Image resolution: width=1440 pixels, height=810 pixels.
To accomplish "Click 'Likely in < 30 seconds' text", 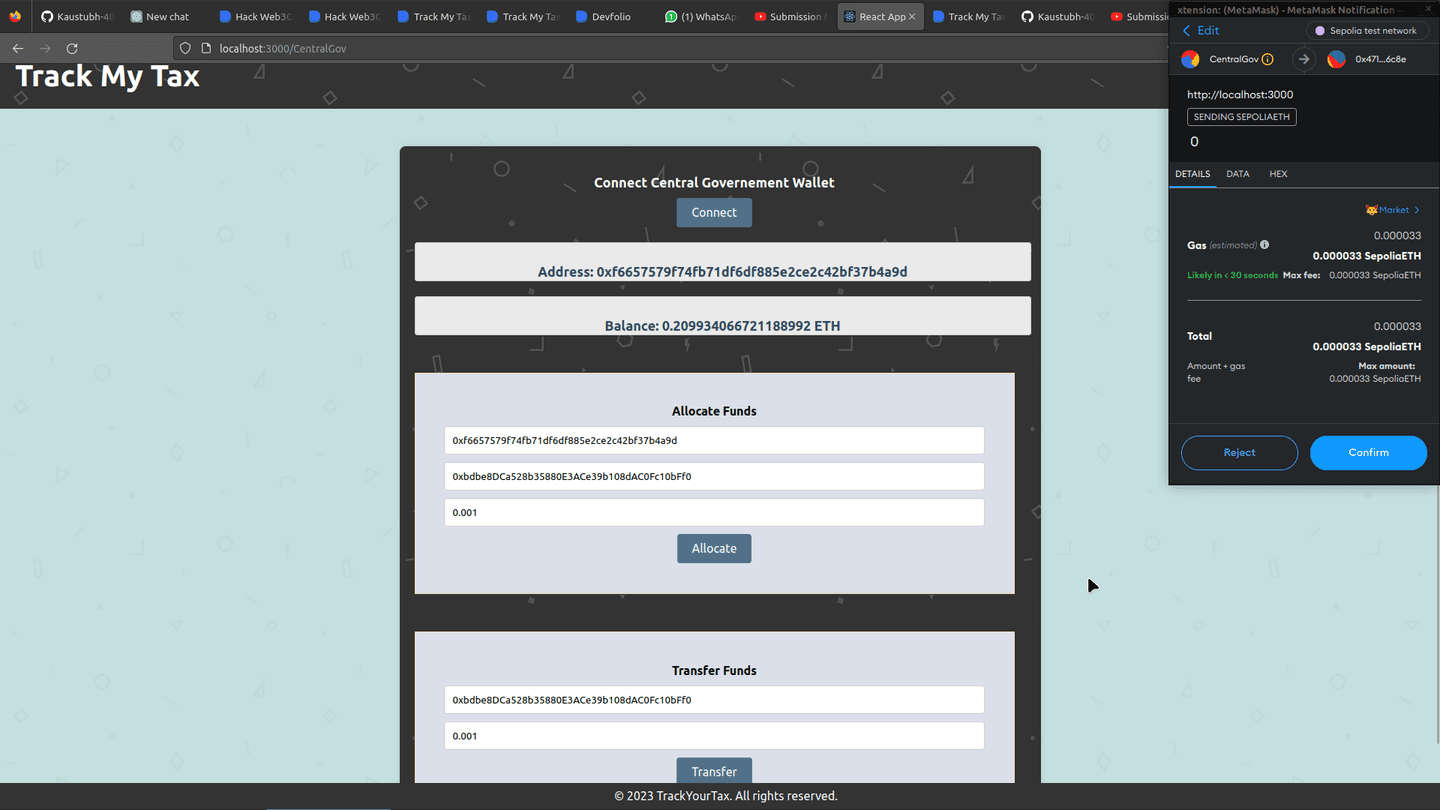I will click(x=1232, y=275).
